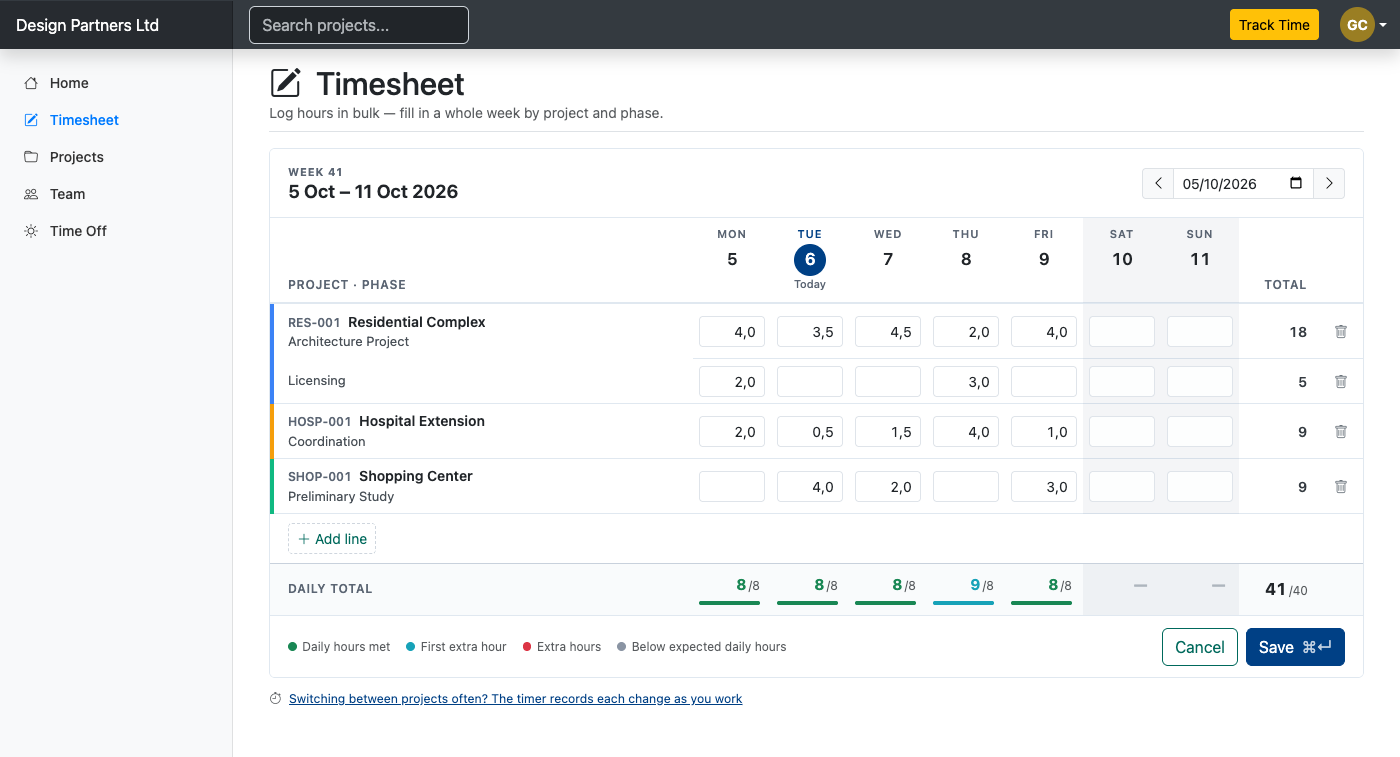Click the Track Time button

1274,25
